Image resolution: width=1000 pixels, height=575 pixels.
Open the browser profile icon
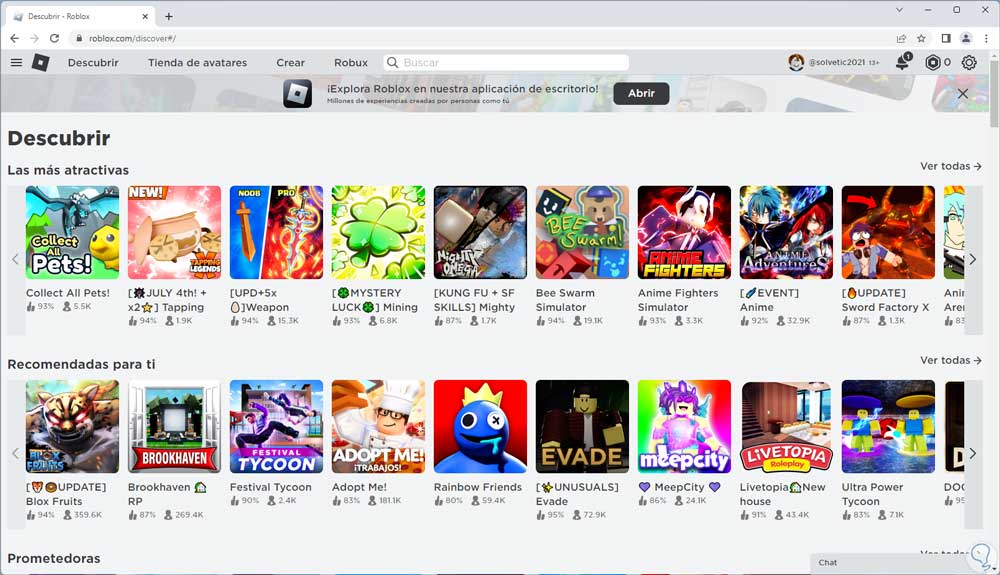click(x=966, y=38)
